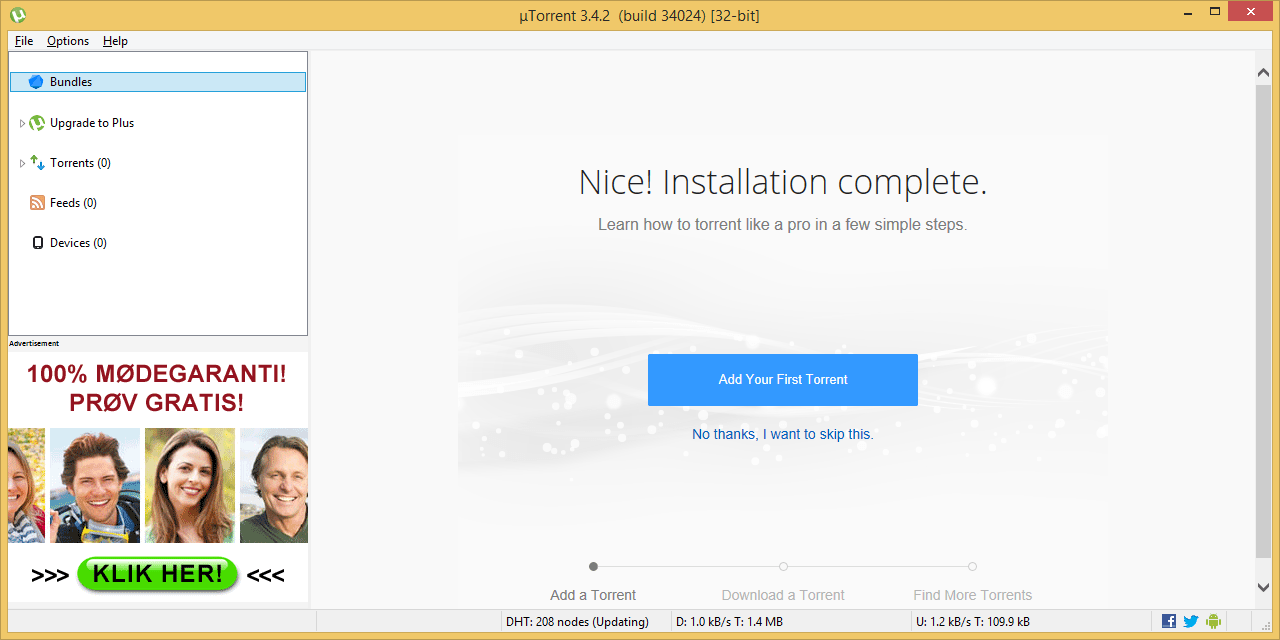The width and height of the screenshot is (1280, 640).
Task: Click the Android robot icon
Action: pos(1213,621)
